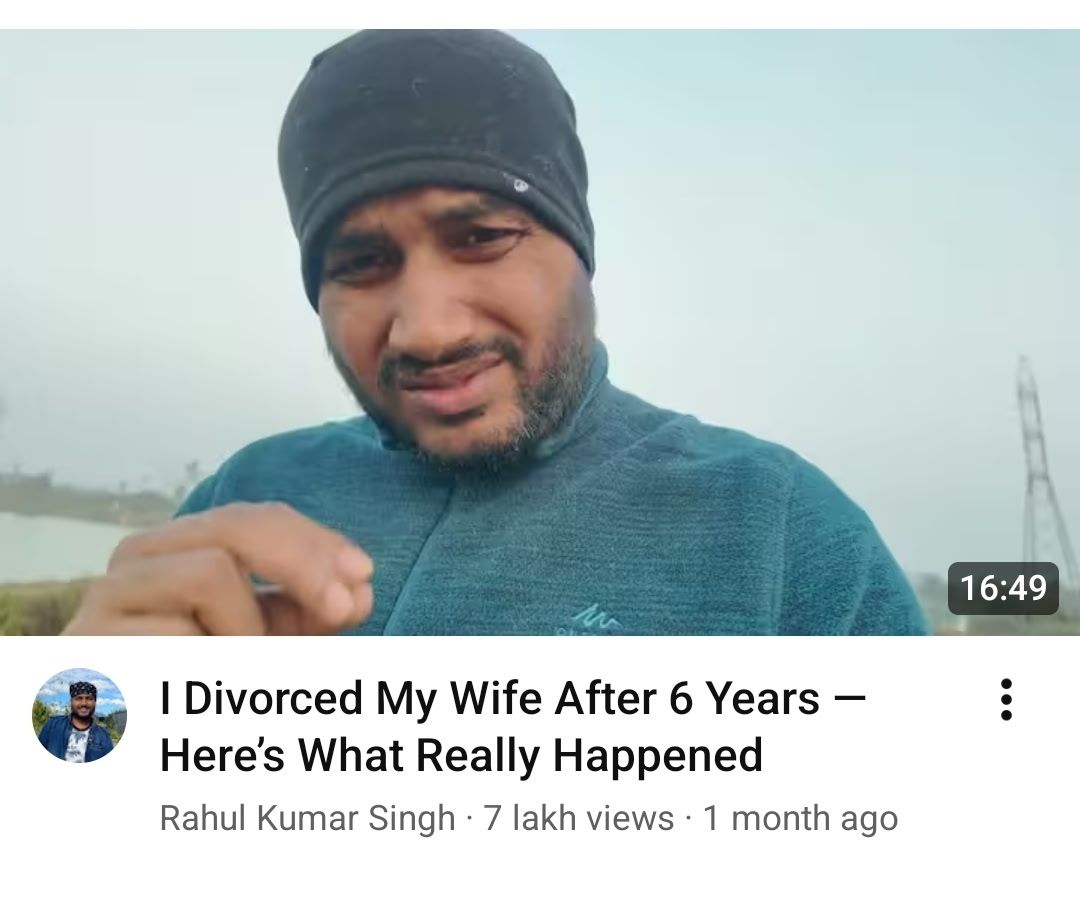
Task: Click the 16:49 duration badge
Action: pos(1003,588)
